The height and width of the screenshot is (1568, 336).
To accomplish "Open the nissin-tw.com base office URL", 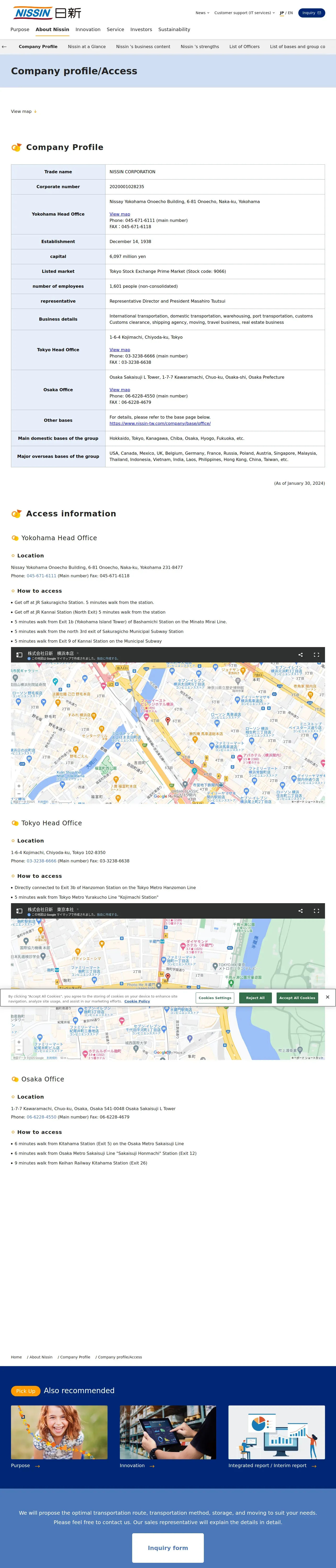I will point(160,423).
